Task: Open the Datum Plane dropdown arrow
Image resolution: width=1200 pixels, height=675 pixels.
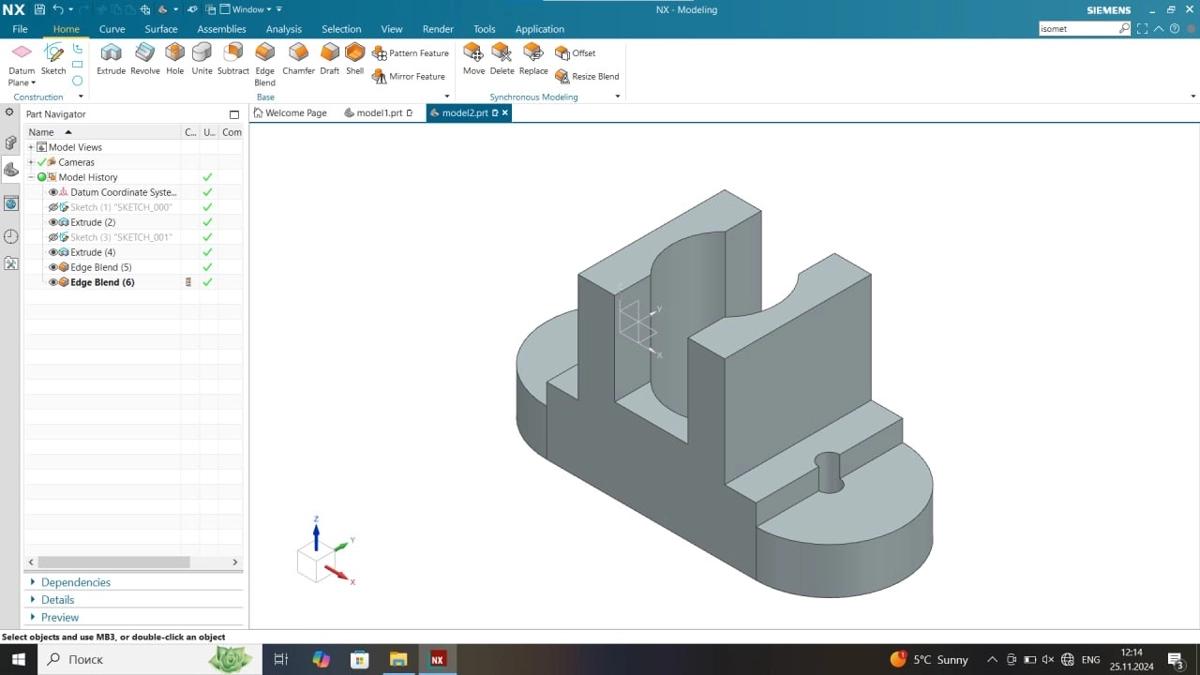Action: tap(34, 83)
